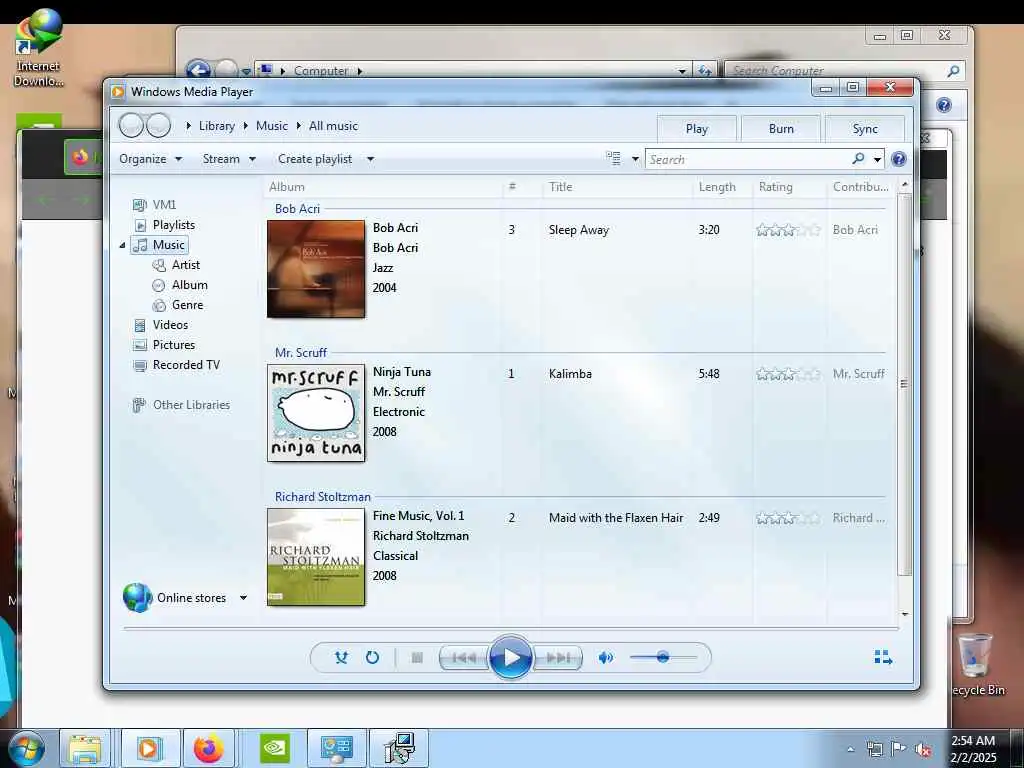Open the search options dropdown arrow
The height and width of the screenshot is (768, 1024).
[877, 159]
